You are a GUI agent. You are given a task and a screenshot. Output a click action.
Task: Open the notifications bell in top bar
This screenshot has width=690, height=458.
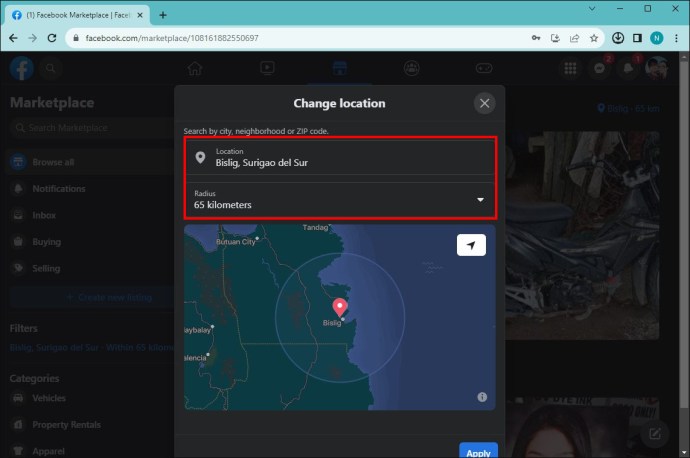point(628,68)
